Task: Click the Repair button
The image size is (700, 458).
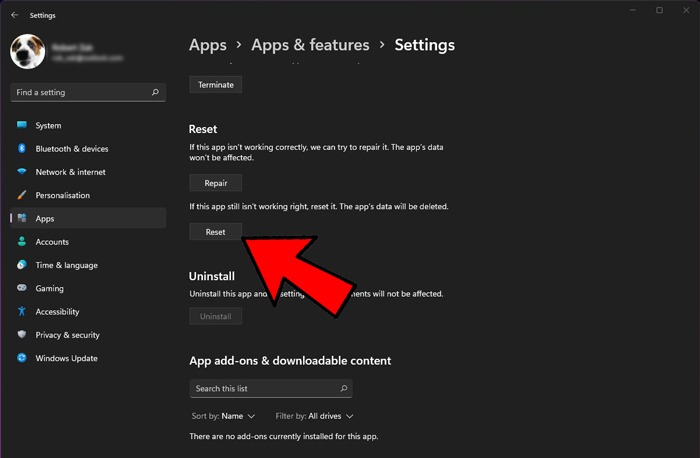Action: (216, 183)
